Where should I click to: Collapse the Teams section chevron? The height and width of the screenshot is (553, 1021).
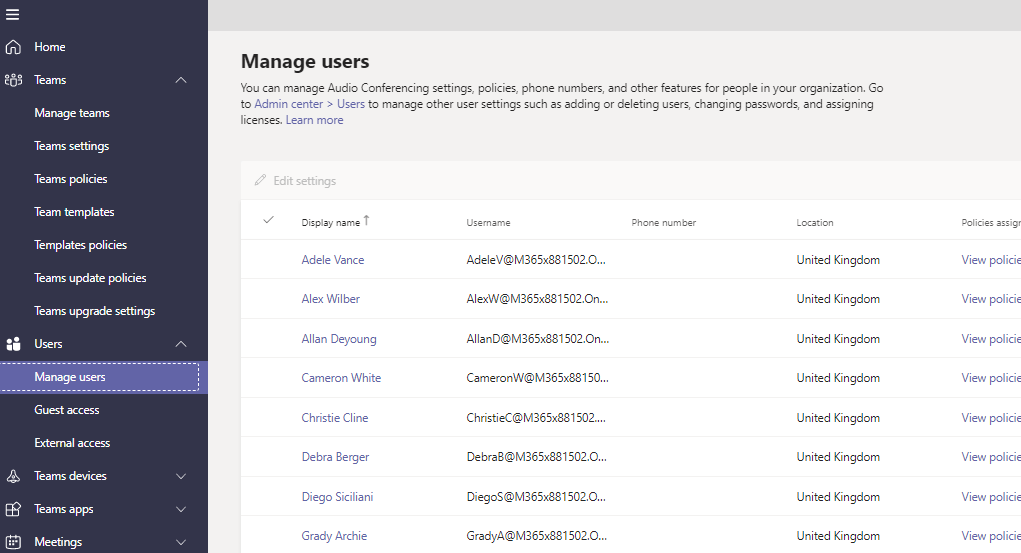coord(181,80)
